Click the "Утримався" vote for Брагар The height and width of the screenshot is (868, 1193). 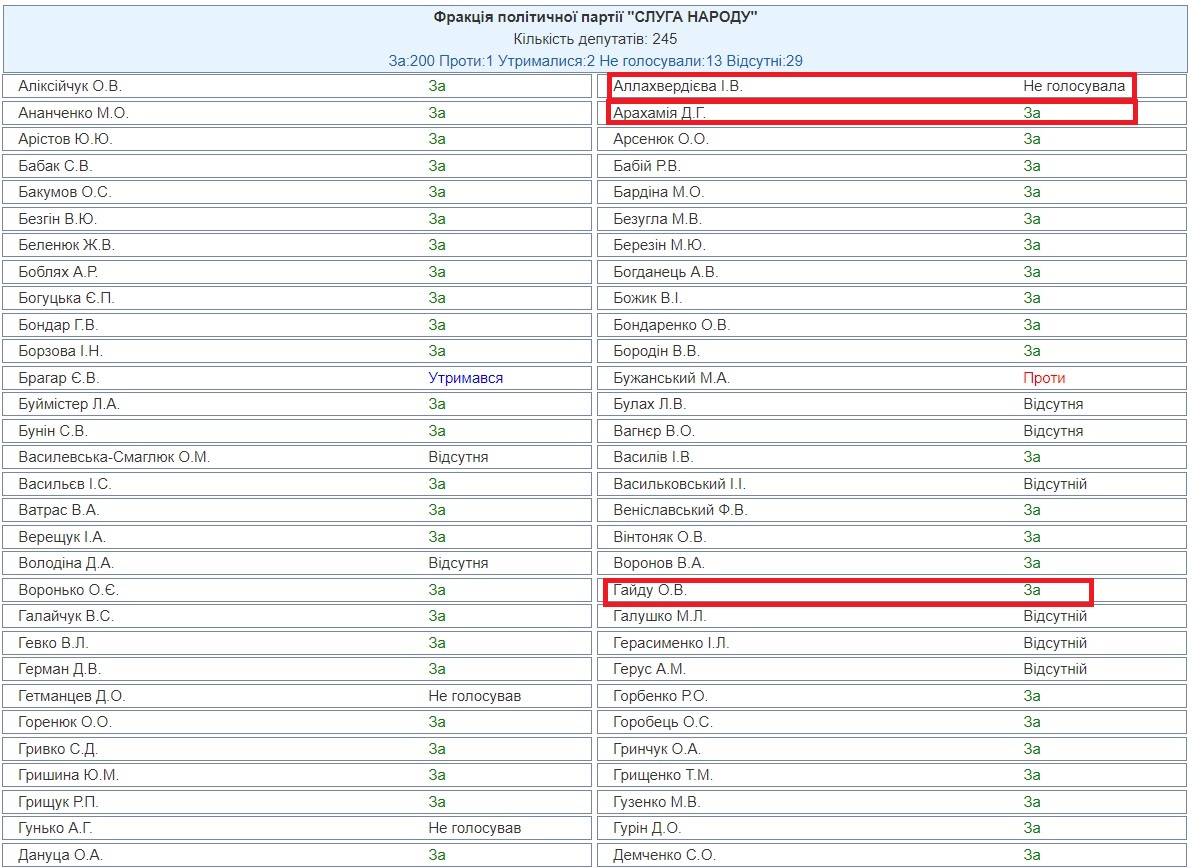465,378
